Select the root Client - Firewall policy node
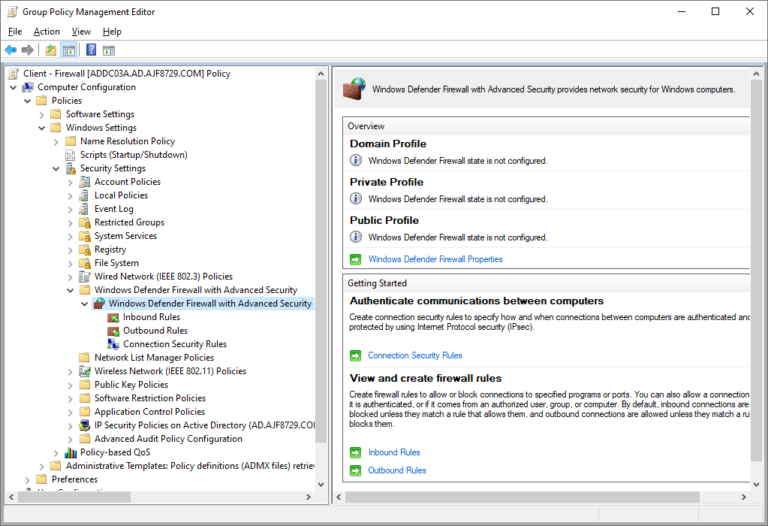This screenshot has width=768, height=526. coord(126,73)
